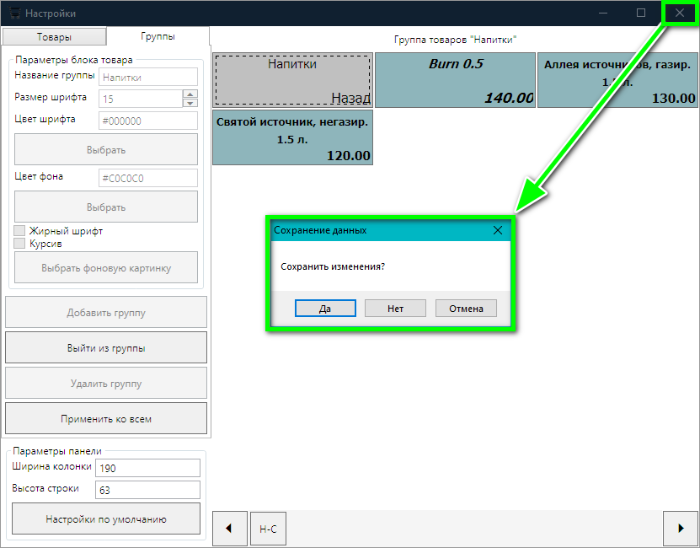The image size is (700, 548).
Task: Increase font size with spinner up arrow
Action: tap(190, 94)
